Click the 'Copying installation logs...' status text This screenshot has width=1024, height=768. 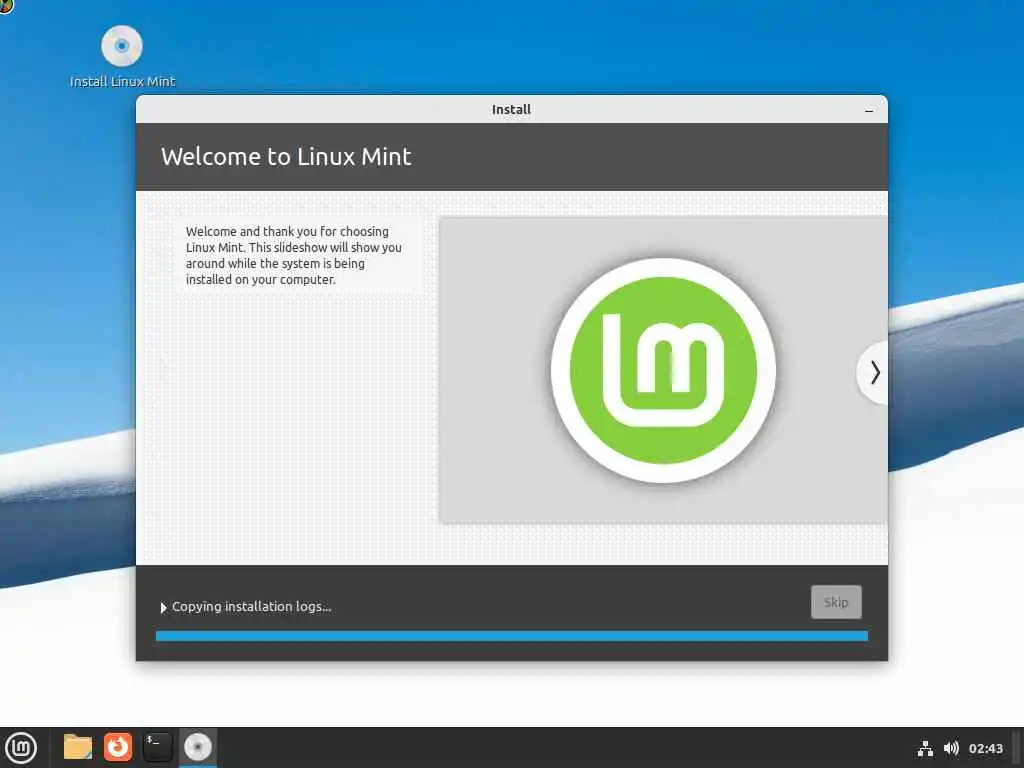click(251, 607)
